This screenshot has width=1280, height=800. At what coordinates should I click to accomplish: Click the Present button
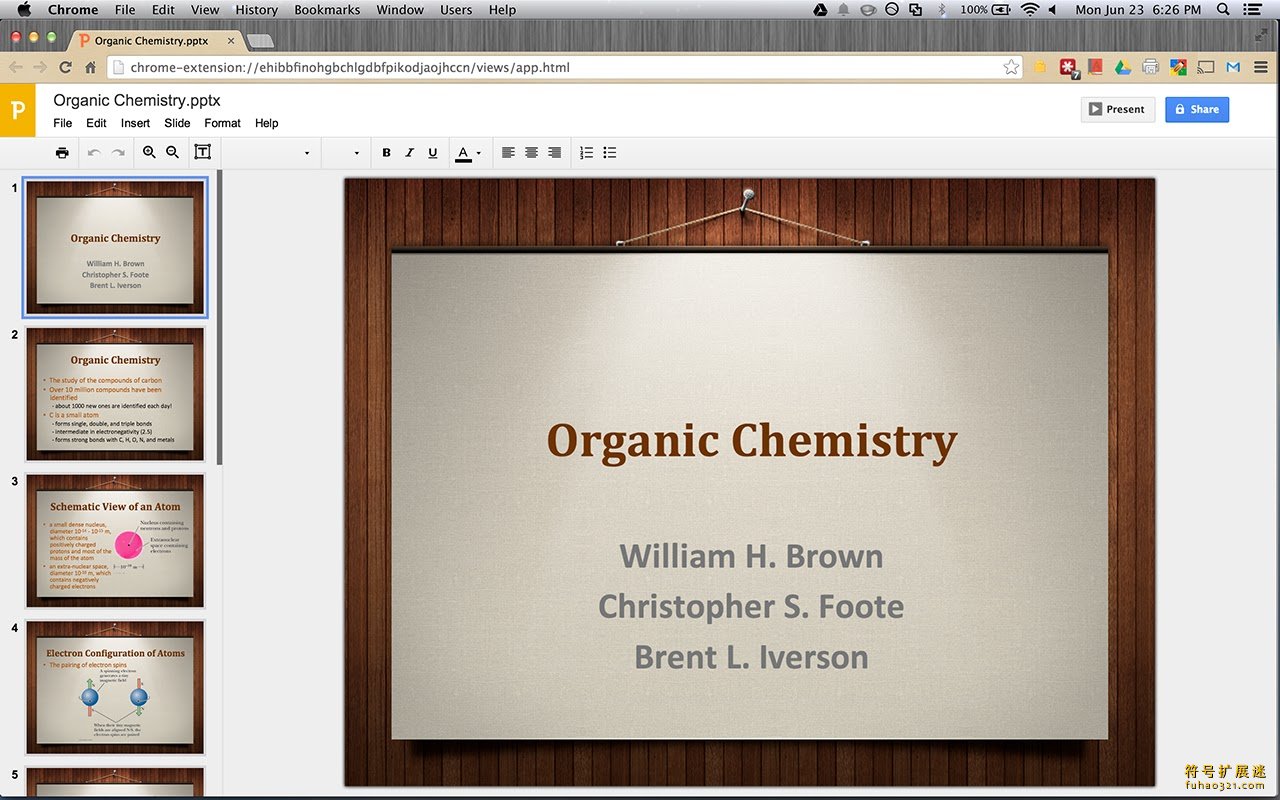pyautogui.click(x=1118, y=109)
